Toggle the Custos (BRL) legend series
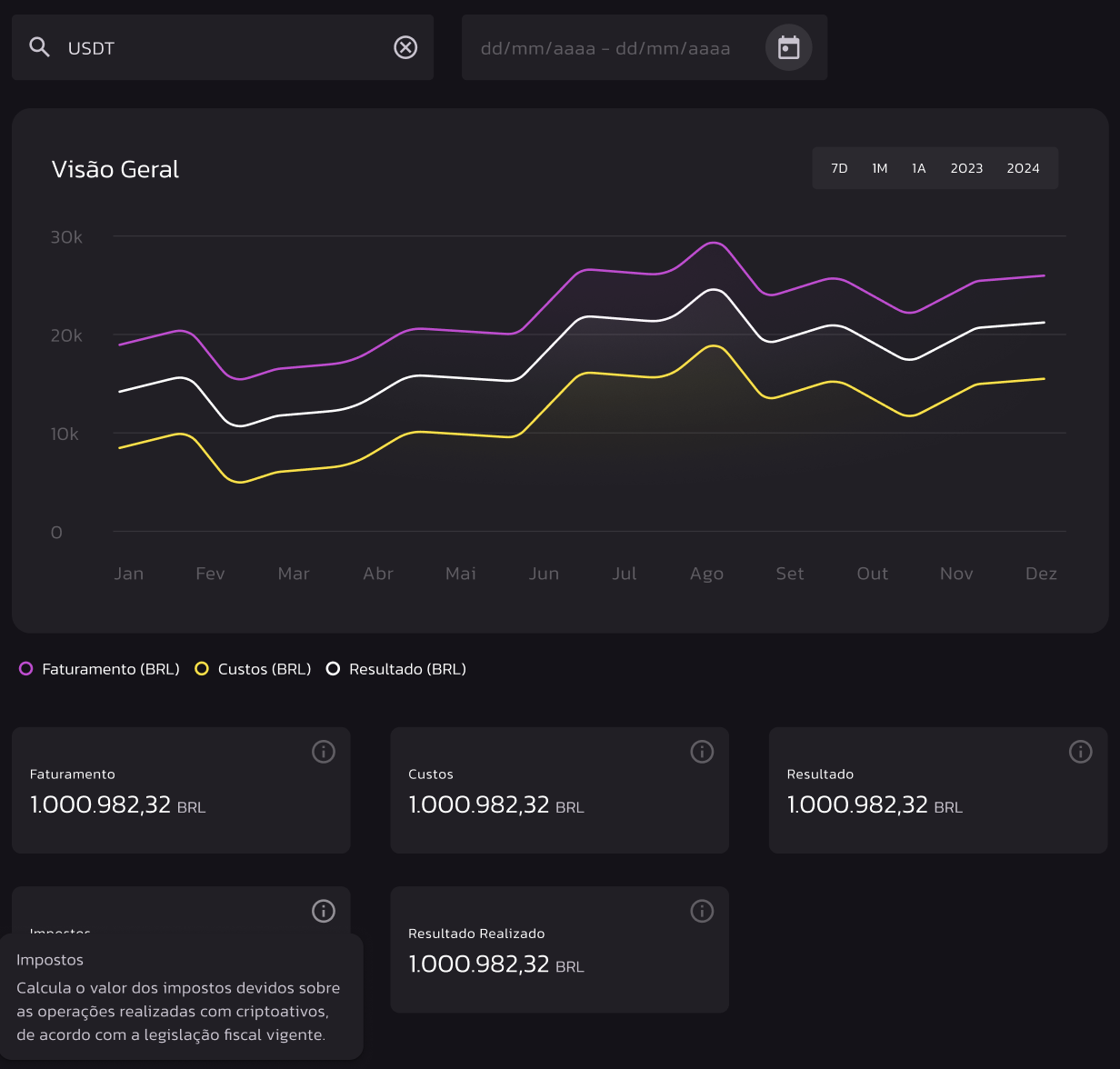The width and height of the screenshot is (1120, 1069). pyautogui.click(x=252, y=668)
